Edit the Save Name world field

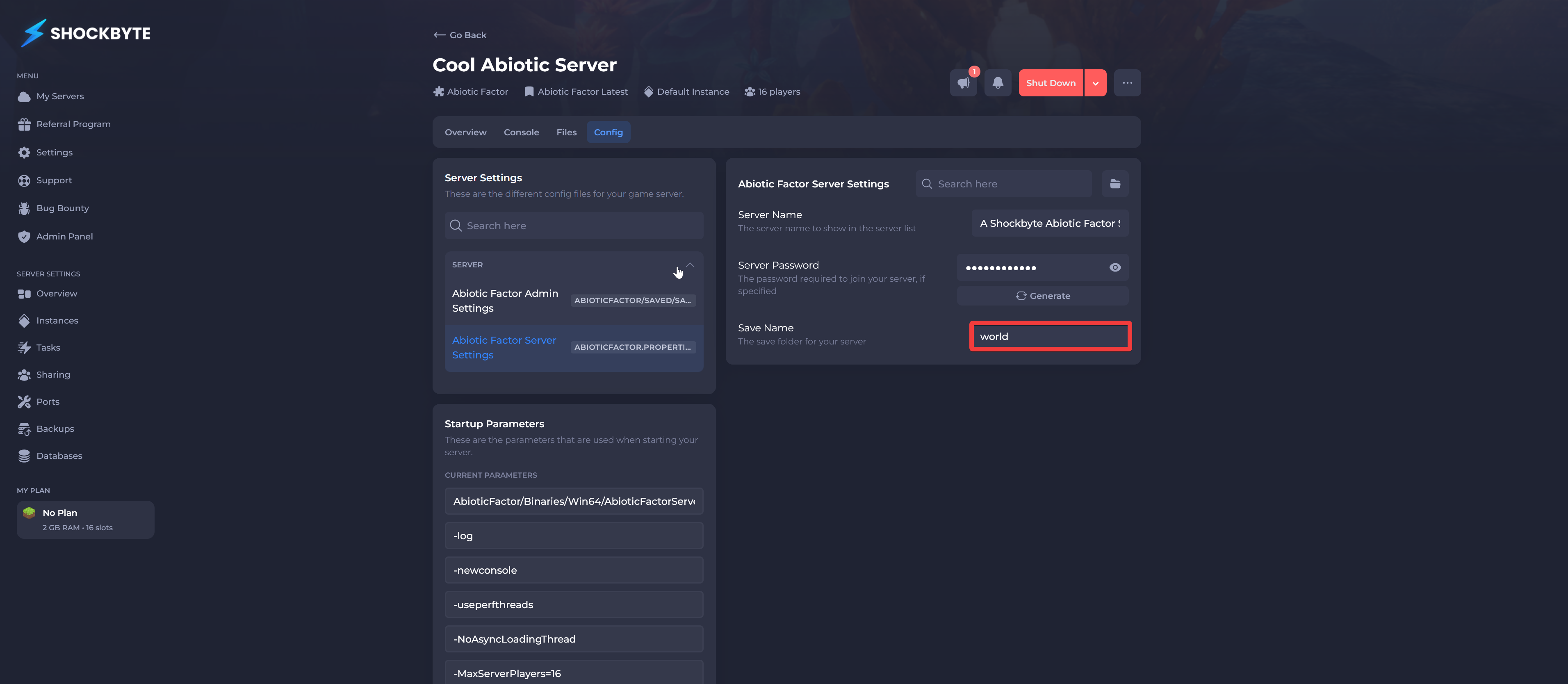(x=1049, y=337)
